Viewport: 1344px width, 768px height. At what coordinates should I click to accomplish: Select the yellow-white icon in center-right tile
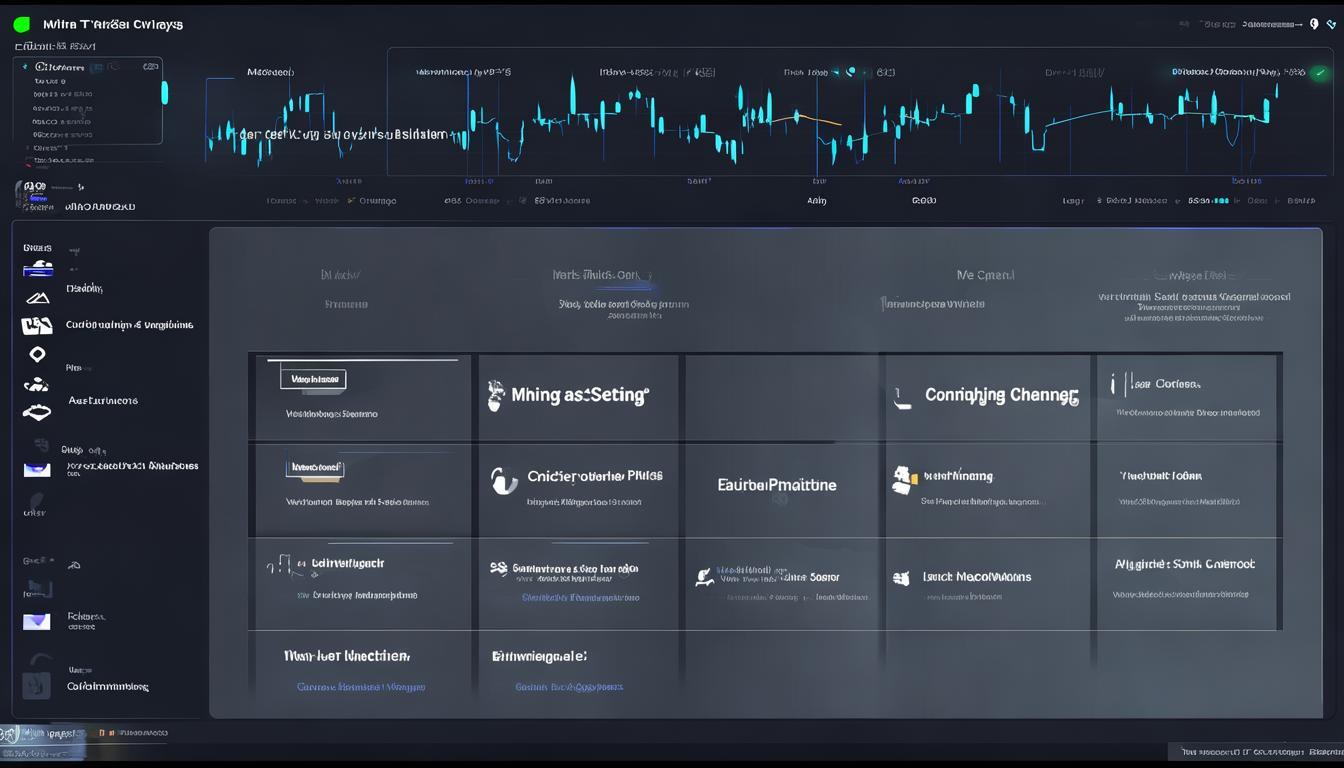point(903,480)
